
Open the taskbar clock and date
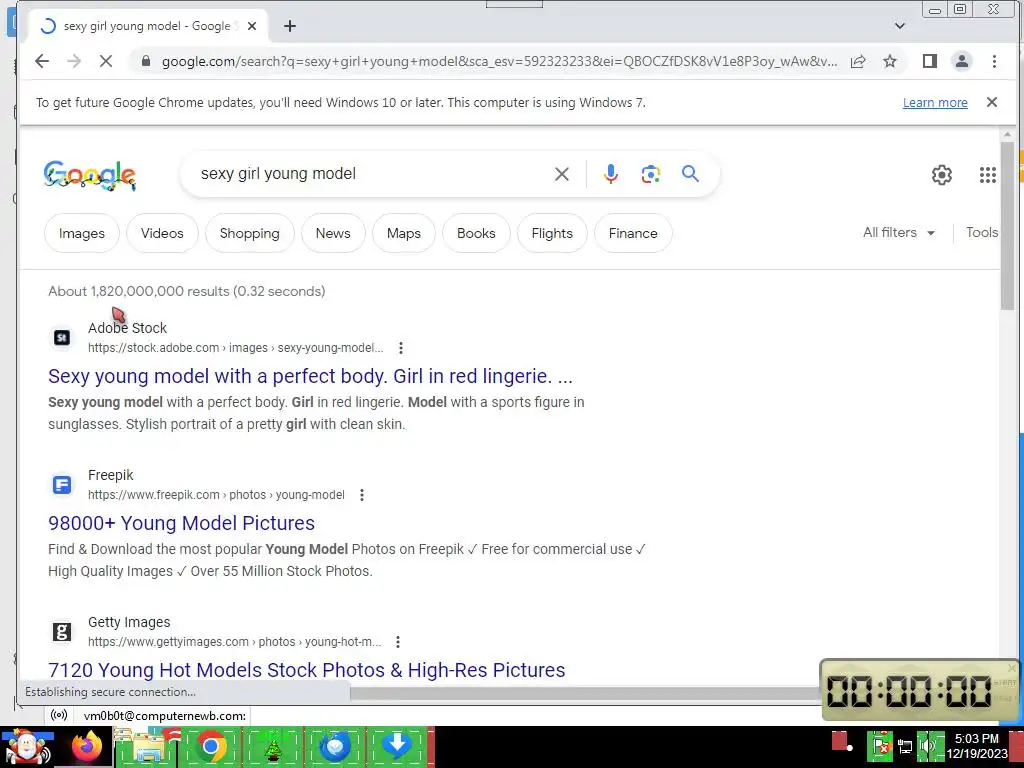pos(977,746)
